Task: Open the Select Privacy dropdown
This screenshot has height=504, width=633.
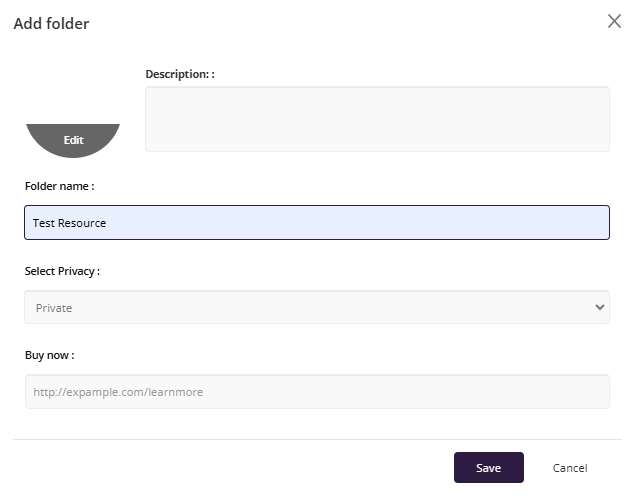Action: coord(316,307)
